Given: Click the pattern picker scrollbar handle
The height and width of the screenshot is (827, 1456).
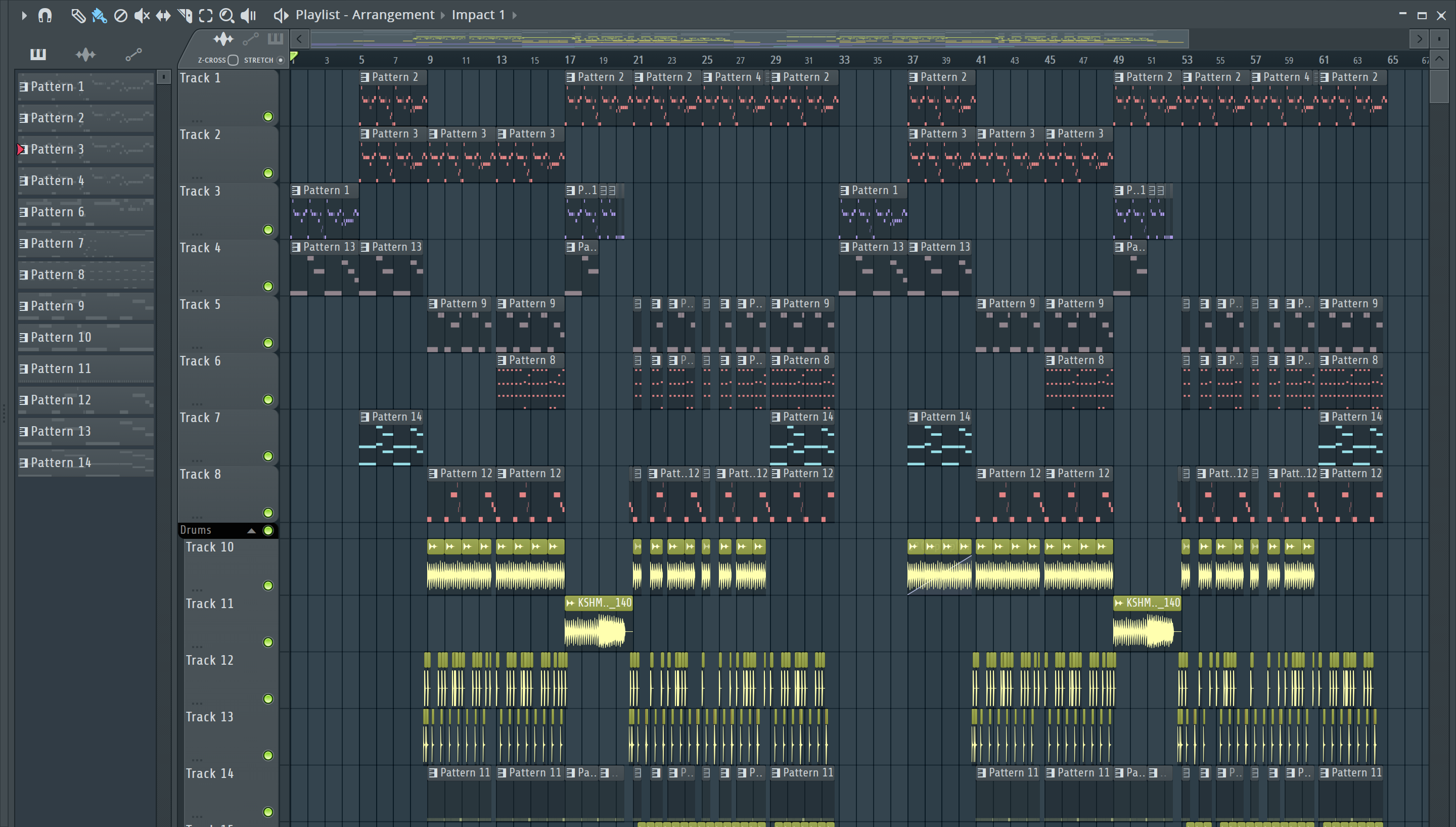Looking at the screenshot, I should (163, 77).
